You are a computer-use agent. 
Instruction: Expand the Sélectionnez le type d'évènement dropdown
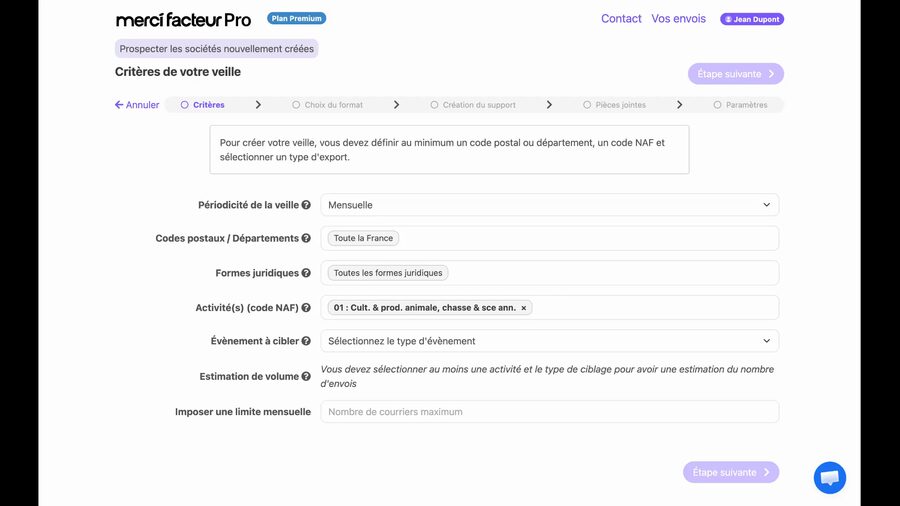coord(549,341)
